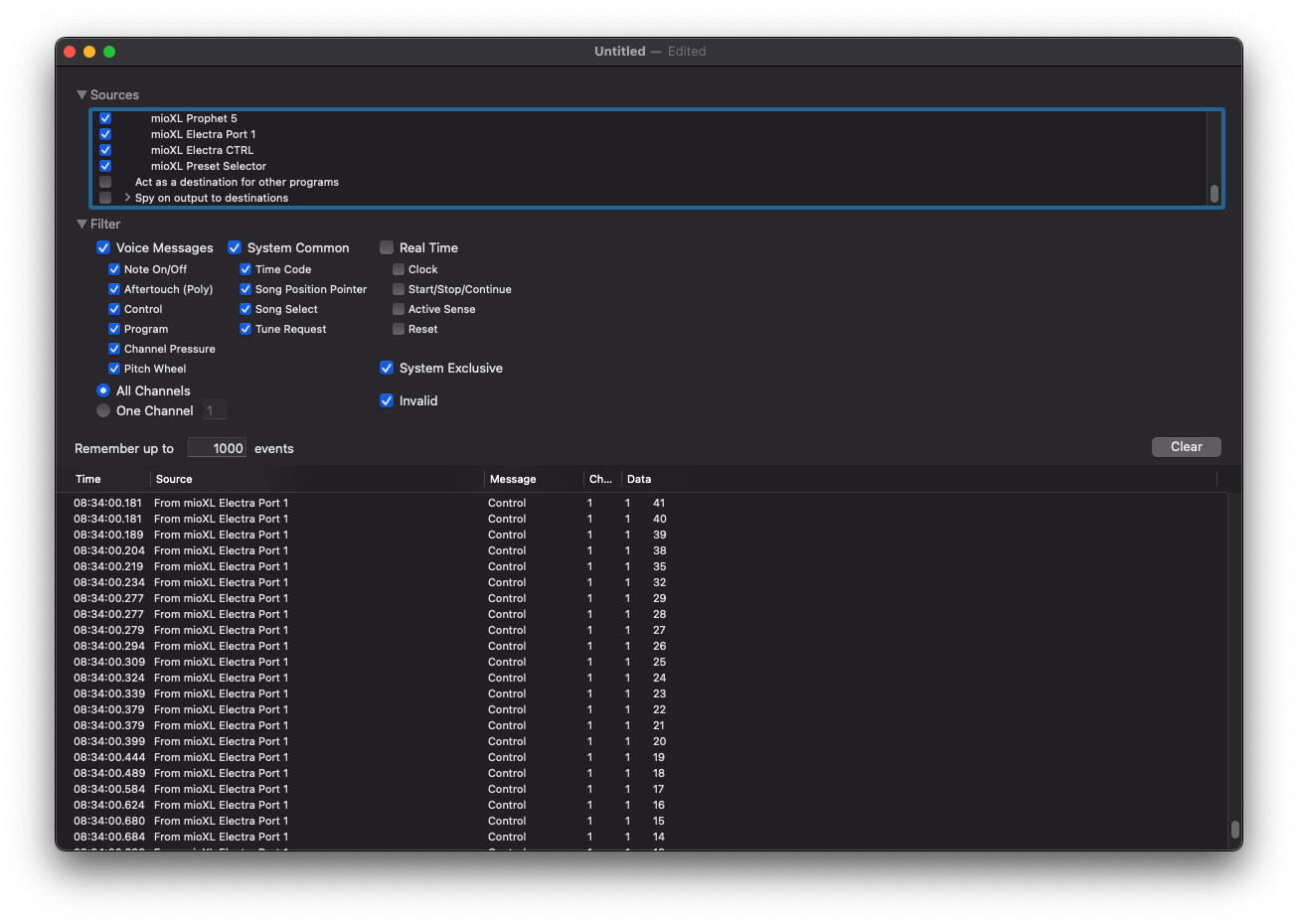Select the event row at 08:34:00.189
The height and width of the screenshot is (924, 1298).
(x=641, y=535)
